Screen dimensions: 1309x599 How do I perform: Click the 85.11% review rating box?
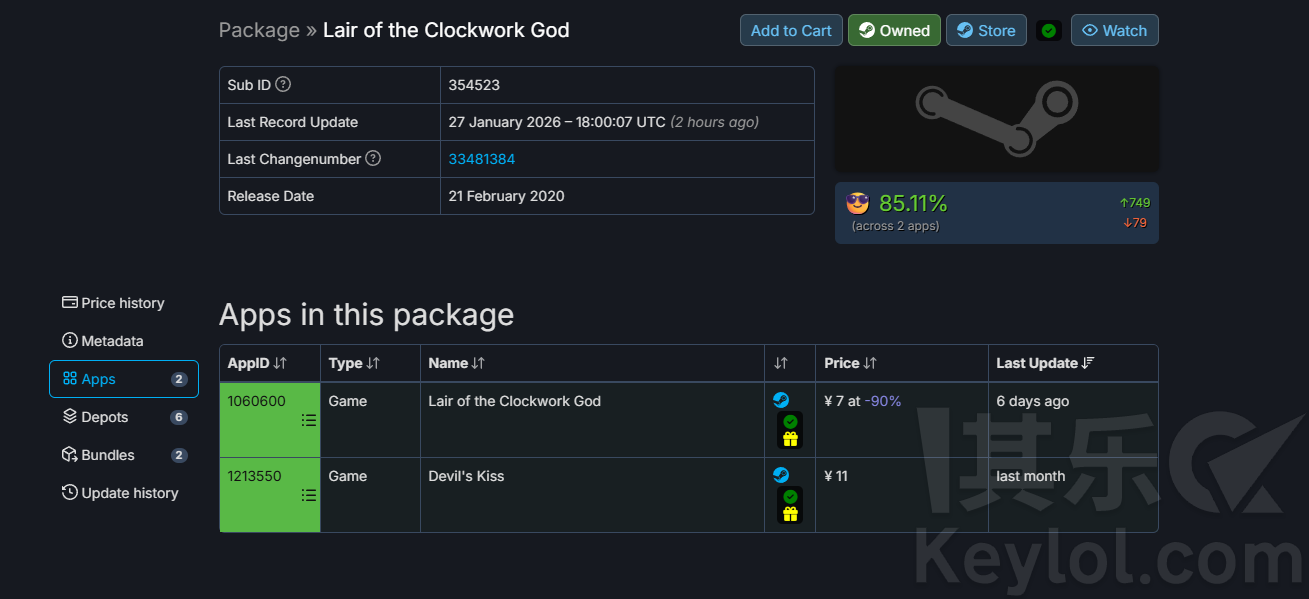(x=996, y=213)
